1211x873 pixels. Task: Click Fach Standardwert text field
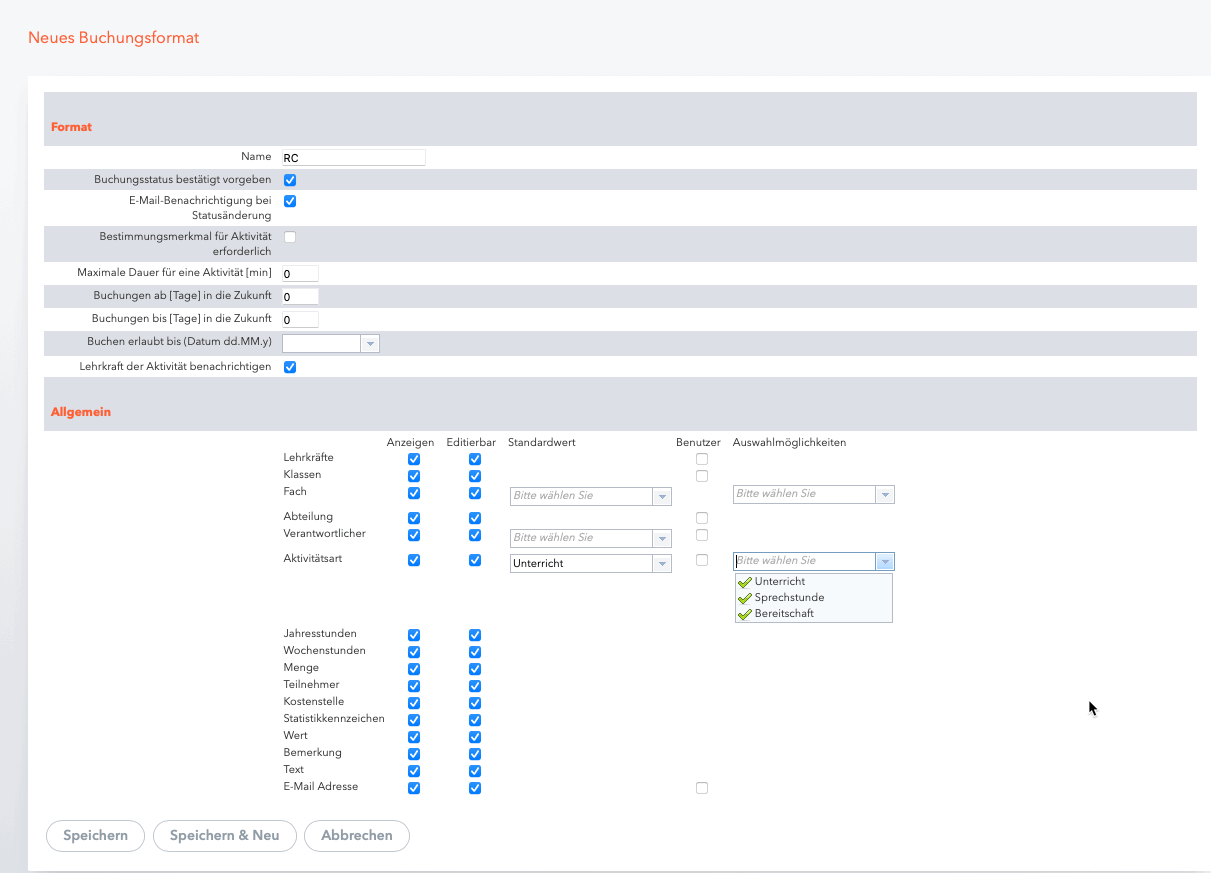[x=581, y=496]
